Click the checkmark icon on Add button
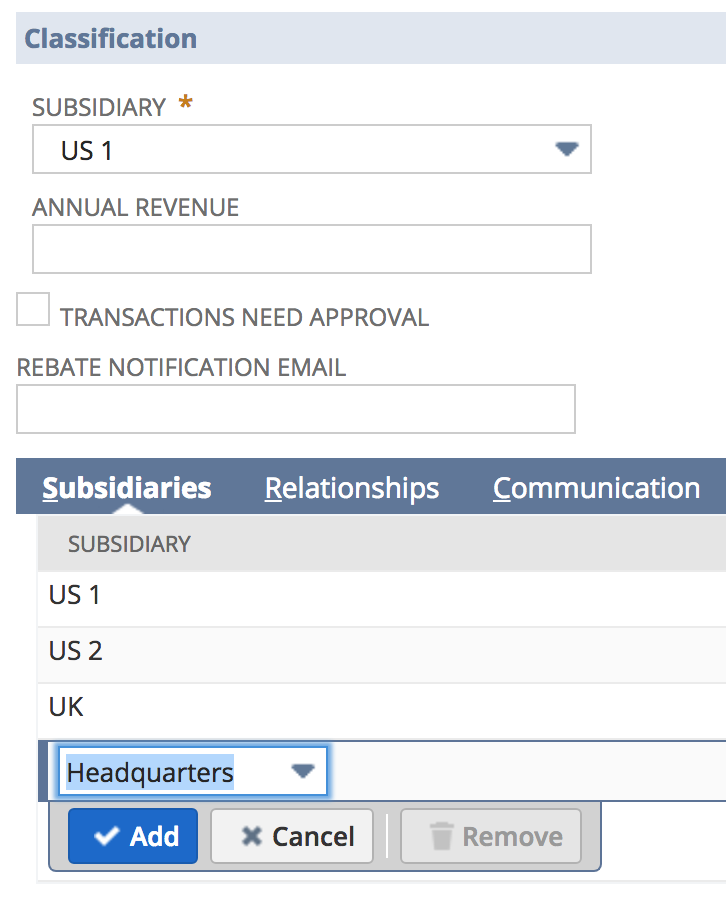This screenshot has width=726, height=910. (x=107, y=836)
